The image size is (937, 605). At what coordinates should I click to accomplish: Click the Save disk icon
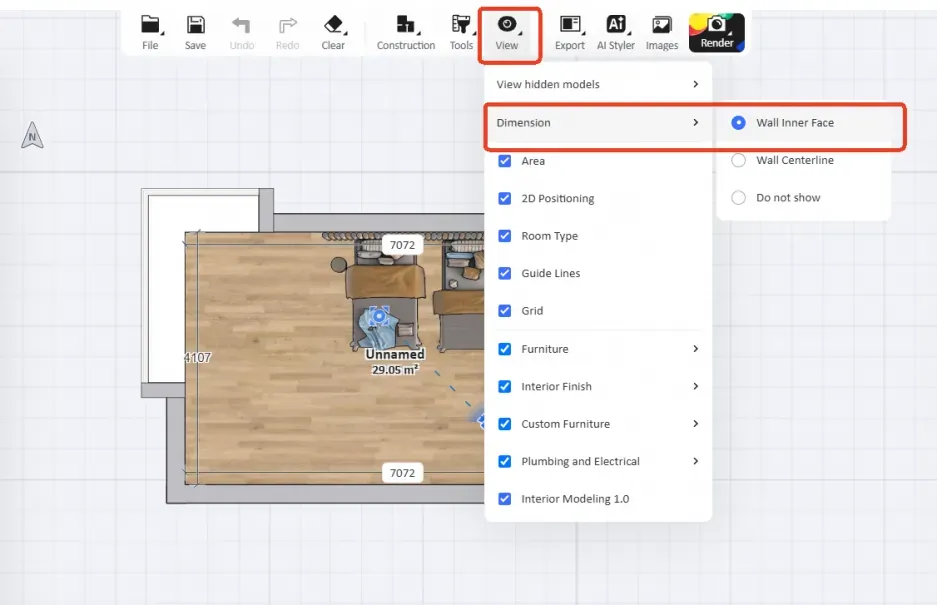196,26
